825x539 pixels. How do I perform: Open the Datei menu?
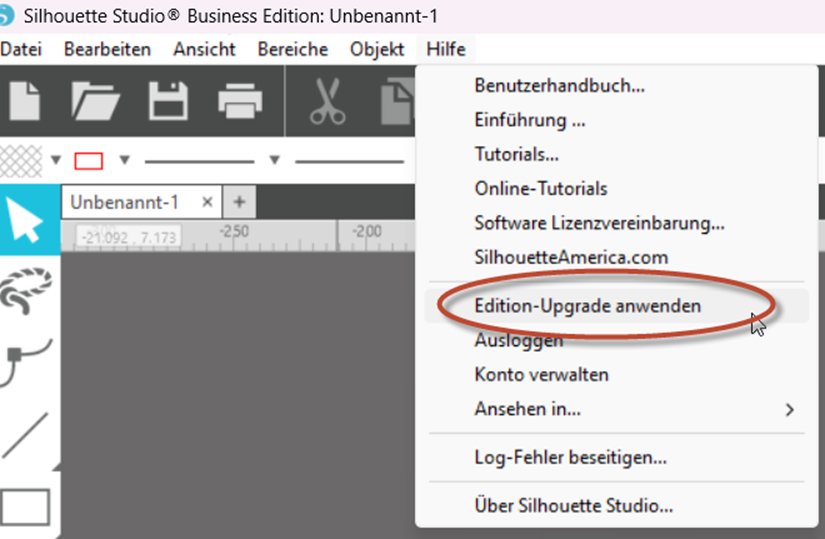21,49
